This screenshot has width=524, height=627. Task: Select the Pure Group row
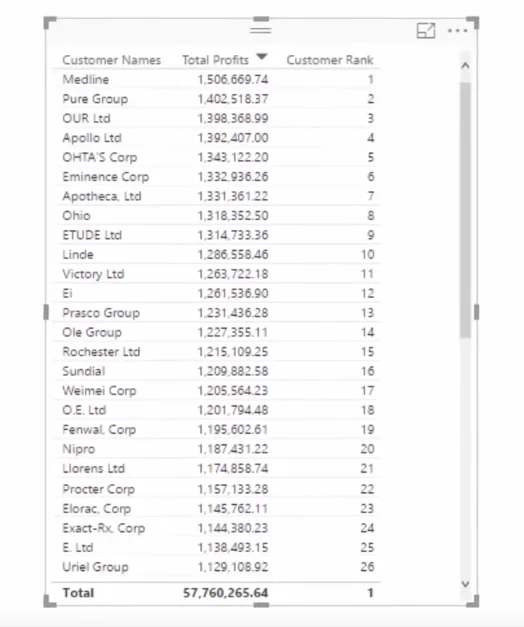point(216,99)
